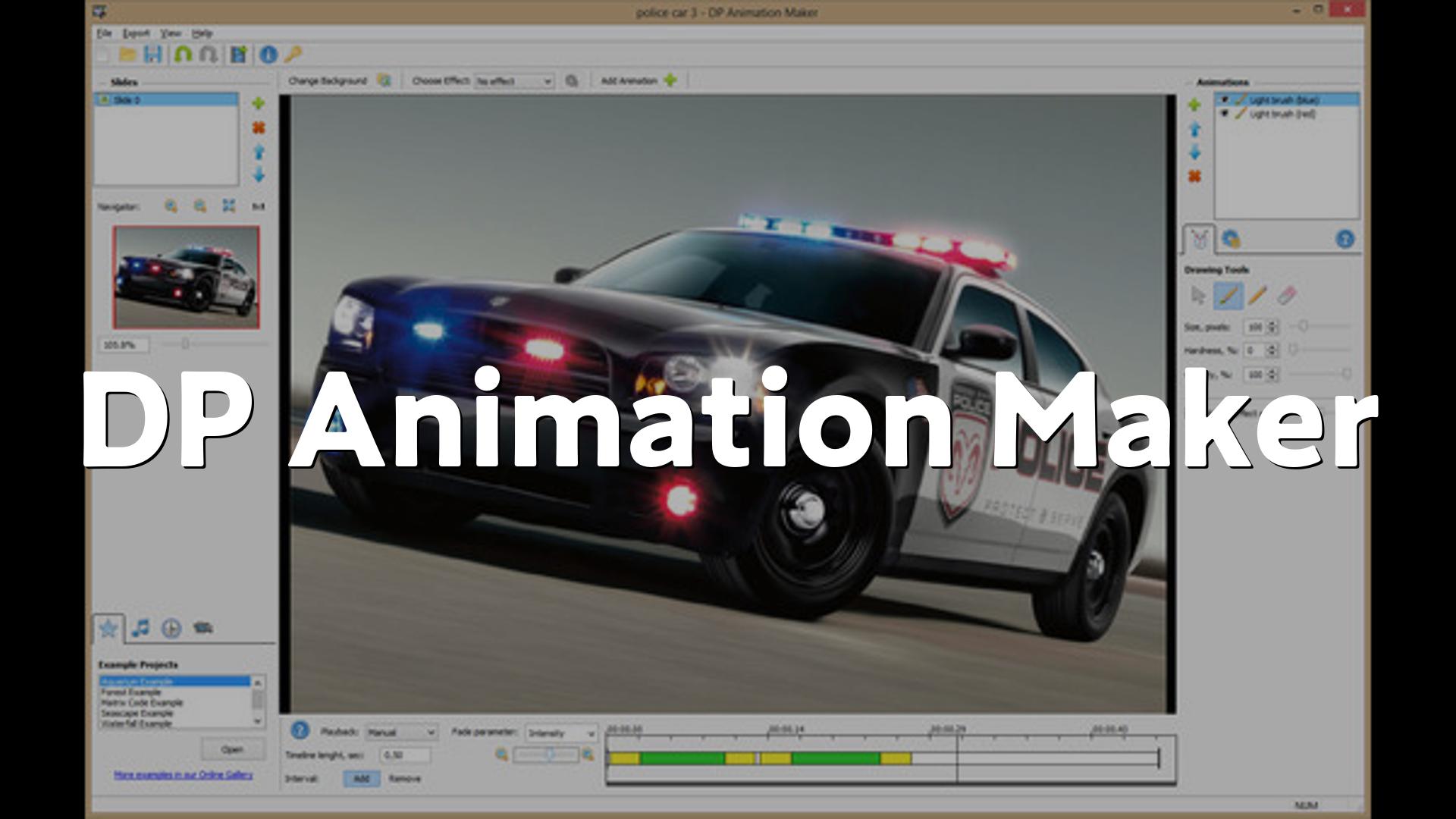The image size is (1456, 819).
Task: Click the timeline zoom slider
Action: [x=544, y=755]
